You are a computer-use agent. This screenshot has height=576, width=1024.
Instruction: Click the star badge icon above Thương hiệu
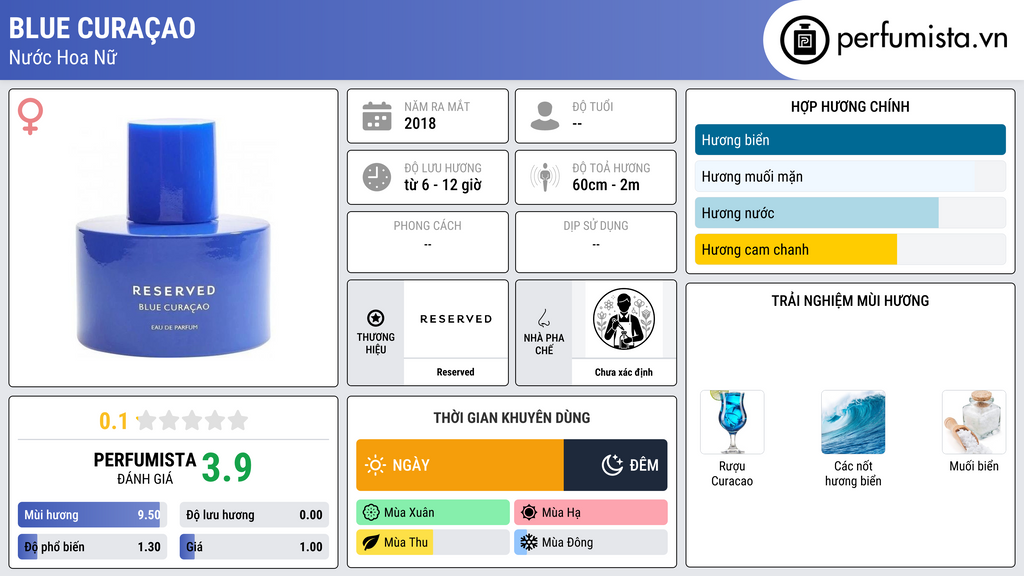376,318
